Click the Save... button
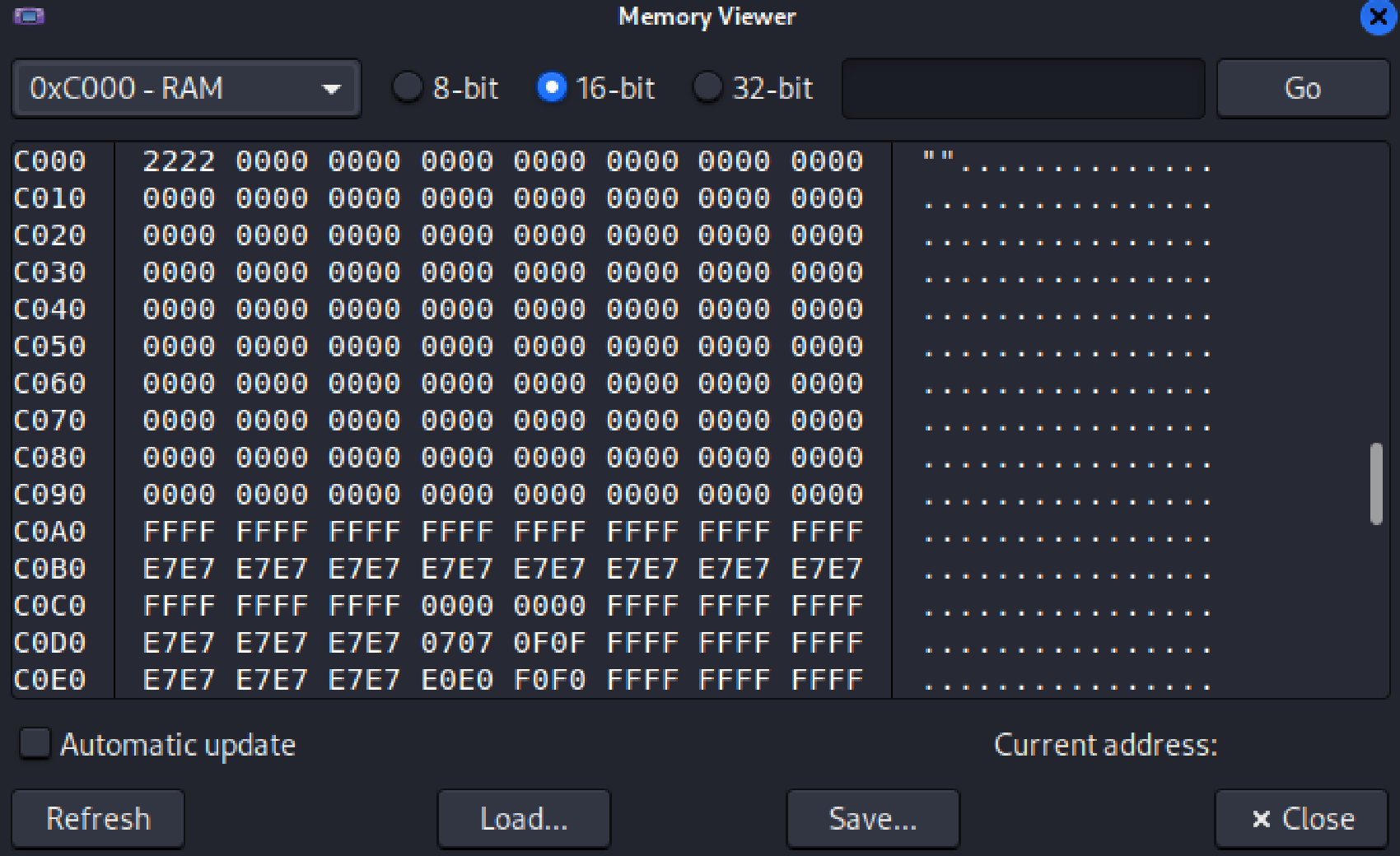 click(873, 819)
